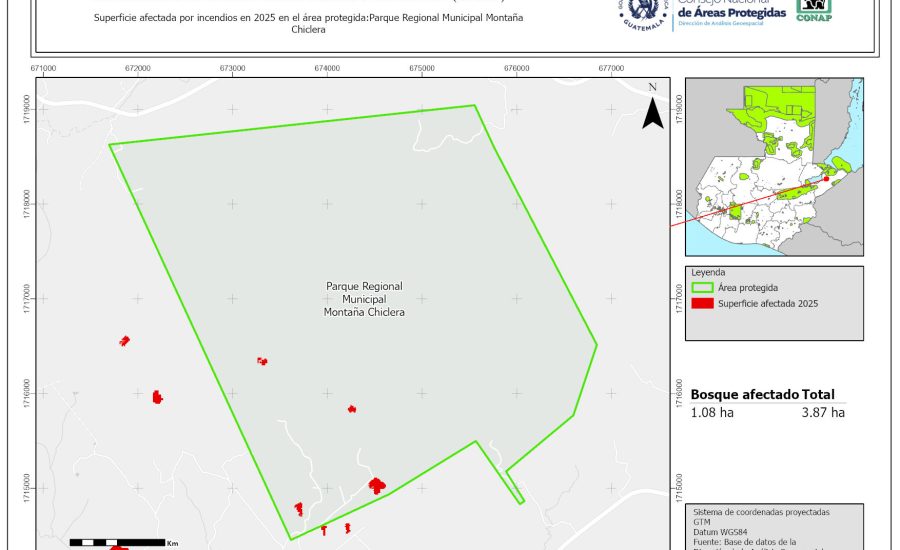
Task: Click the 674000 coordinate label on top axis
Action: click(327, 69)
